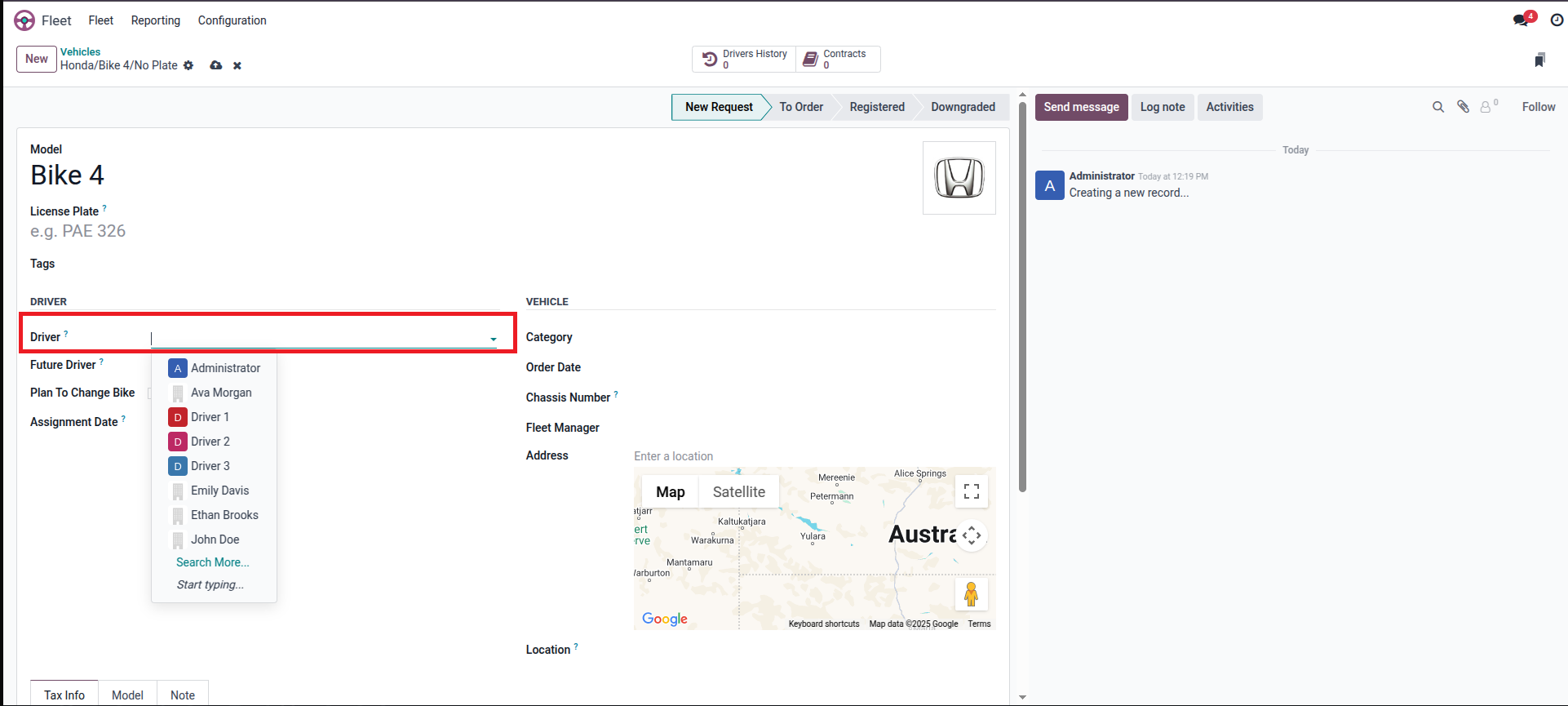Click the Address location input field
The width and height of the screenshot is (1568, 706).
click(814, 456)
